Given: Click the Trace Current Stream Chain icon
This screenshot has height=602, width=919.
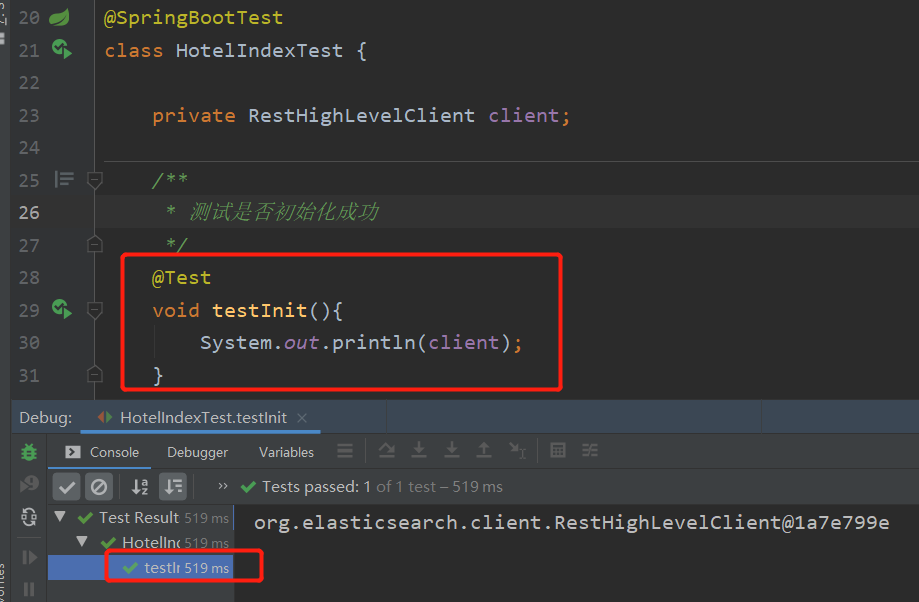Looking at the screenshot, I should (590, 450).
